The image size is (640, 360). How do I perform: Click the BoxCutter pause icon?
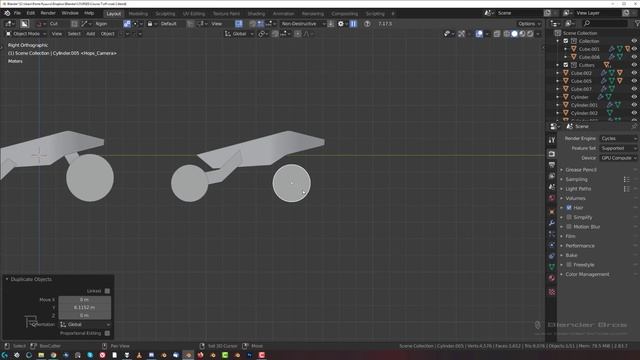(x=353, y=24)
